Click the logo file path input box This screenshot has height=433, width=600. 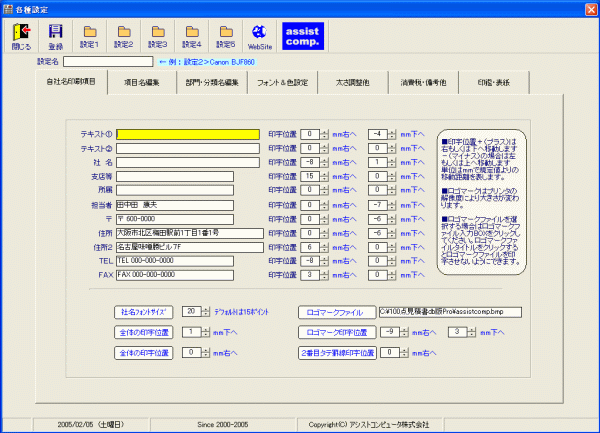(x=450, y=312)
